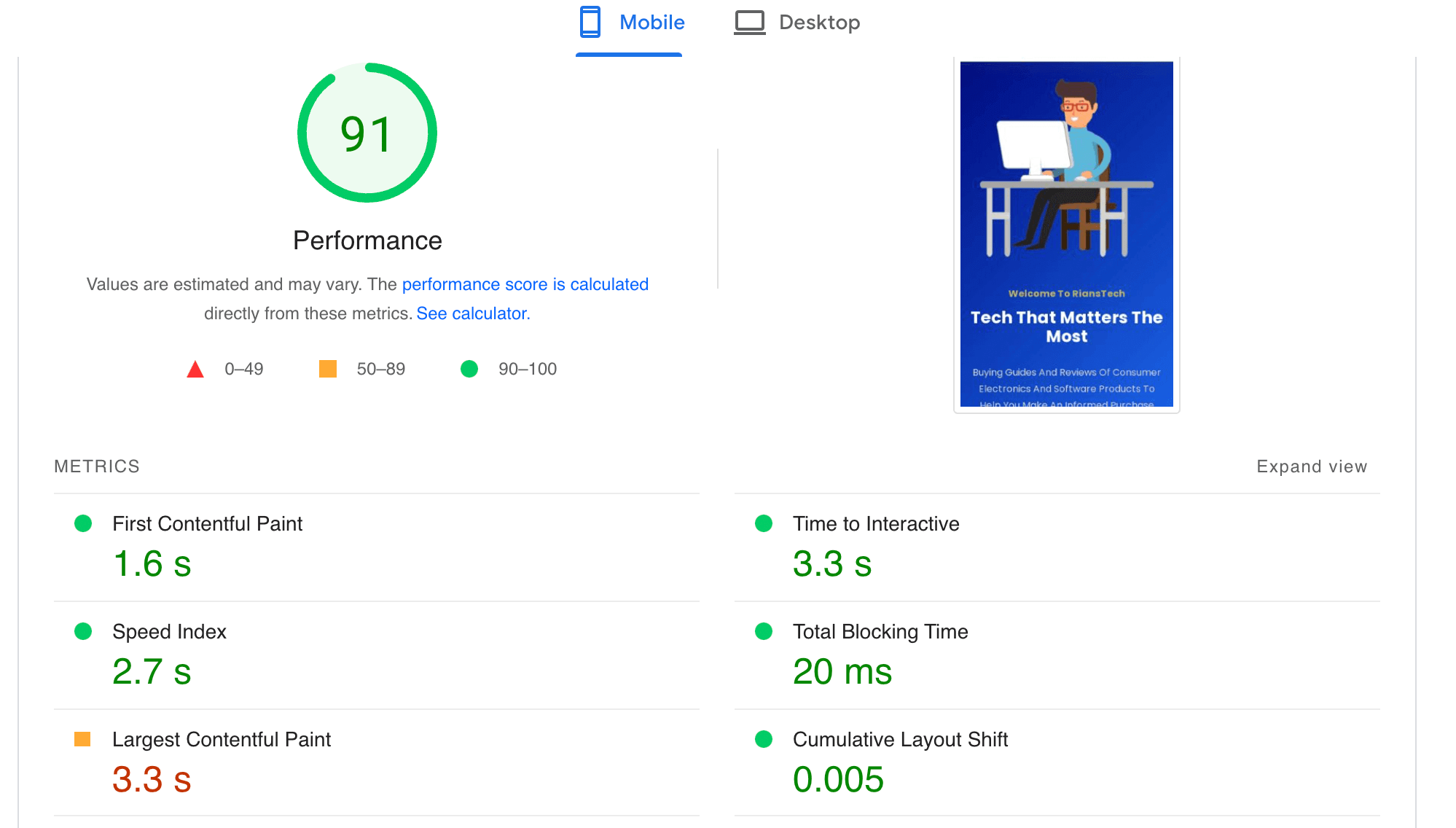The height and width of the screenshot is (828, 1456).
Task: Click the 50–89 legend text
Action: 381,369
